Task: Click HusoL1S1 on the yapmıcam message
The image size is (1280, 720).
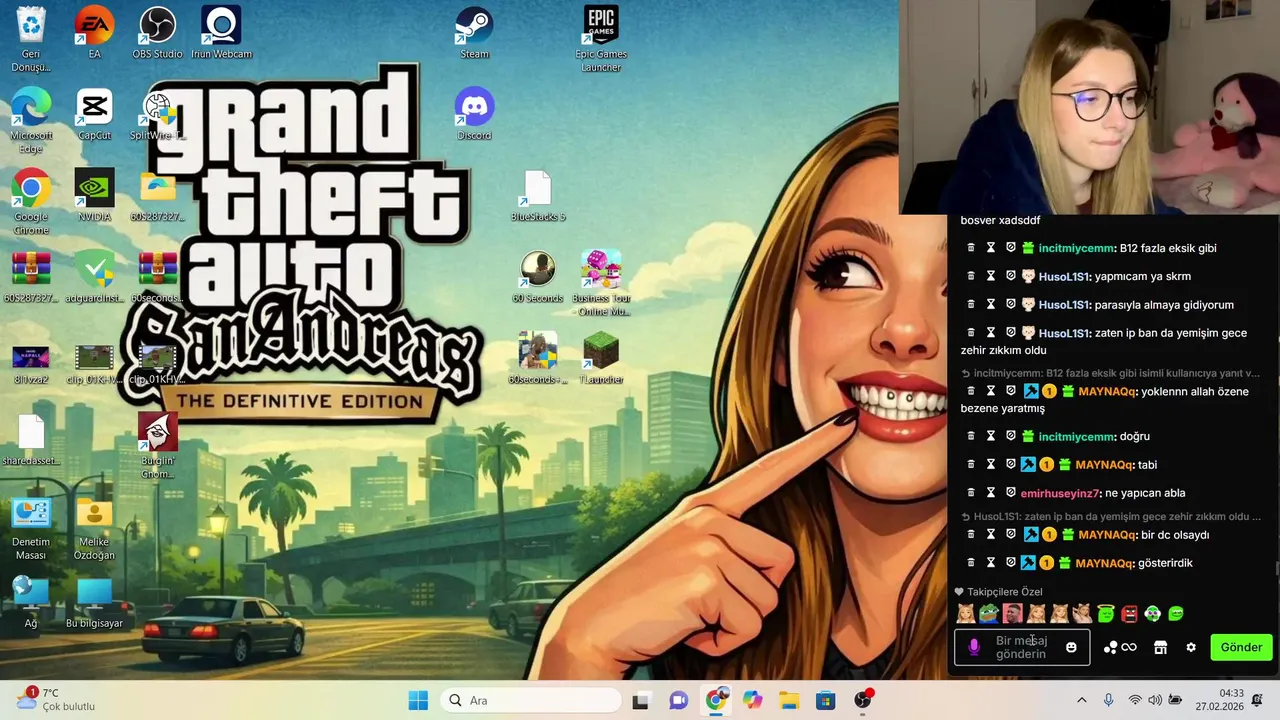Action: pyautogui.click(x=1064, y=277)
